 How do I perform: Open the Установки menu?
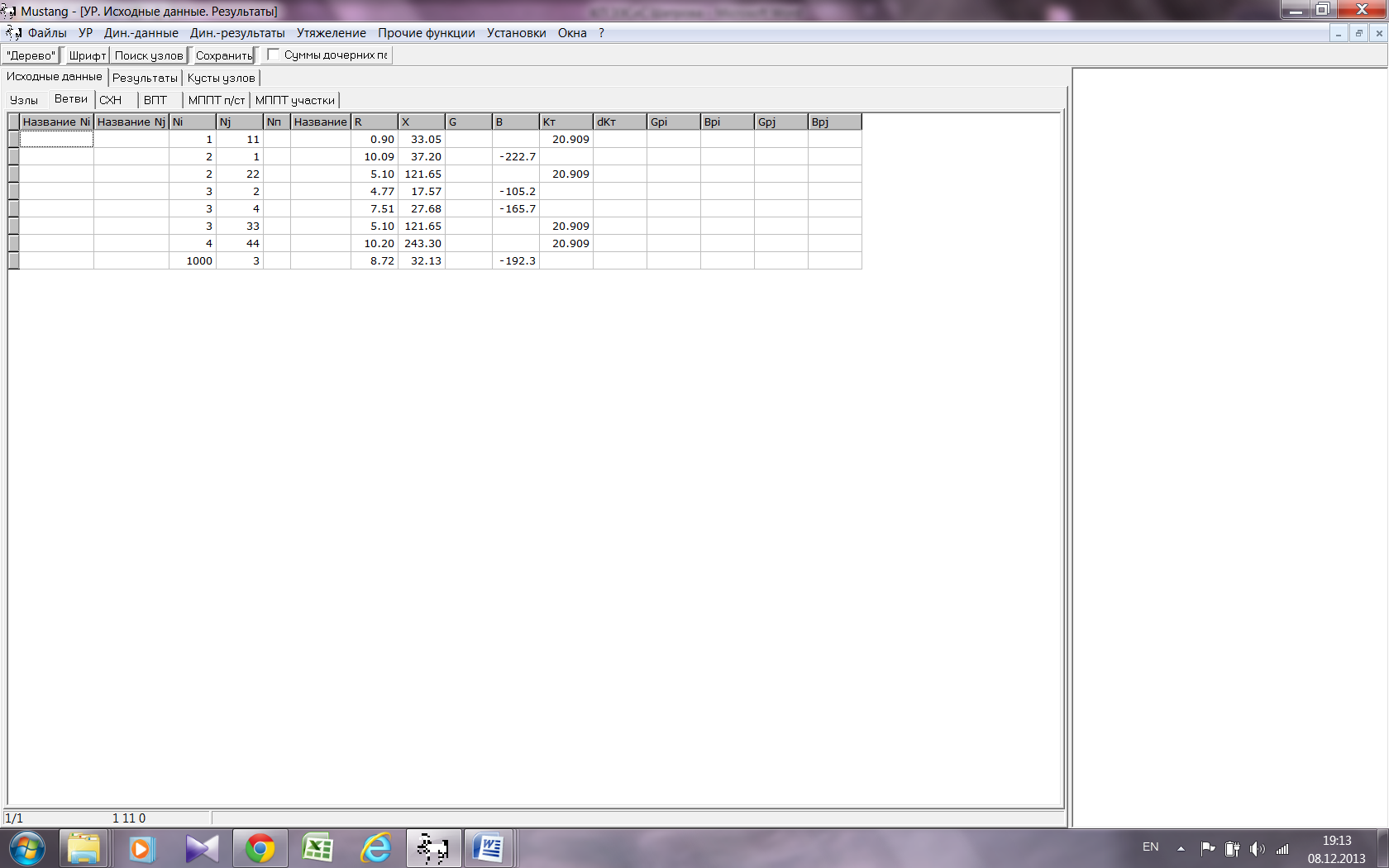517,33
